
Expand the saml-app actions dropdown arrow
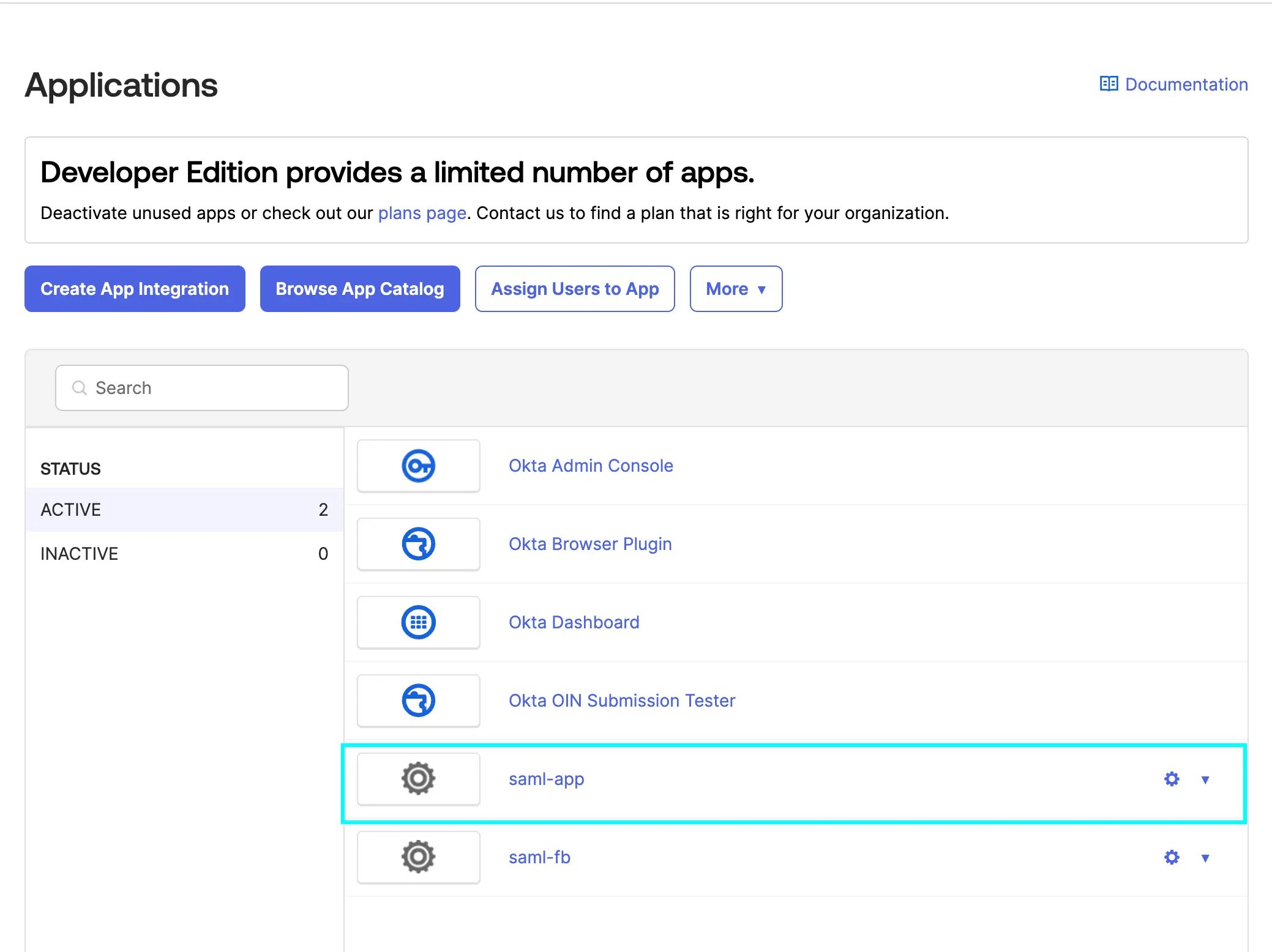pos(1205,779)
